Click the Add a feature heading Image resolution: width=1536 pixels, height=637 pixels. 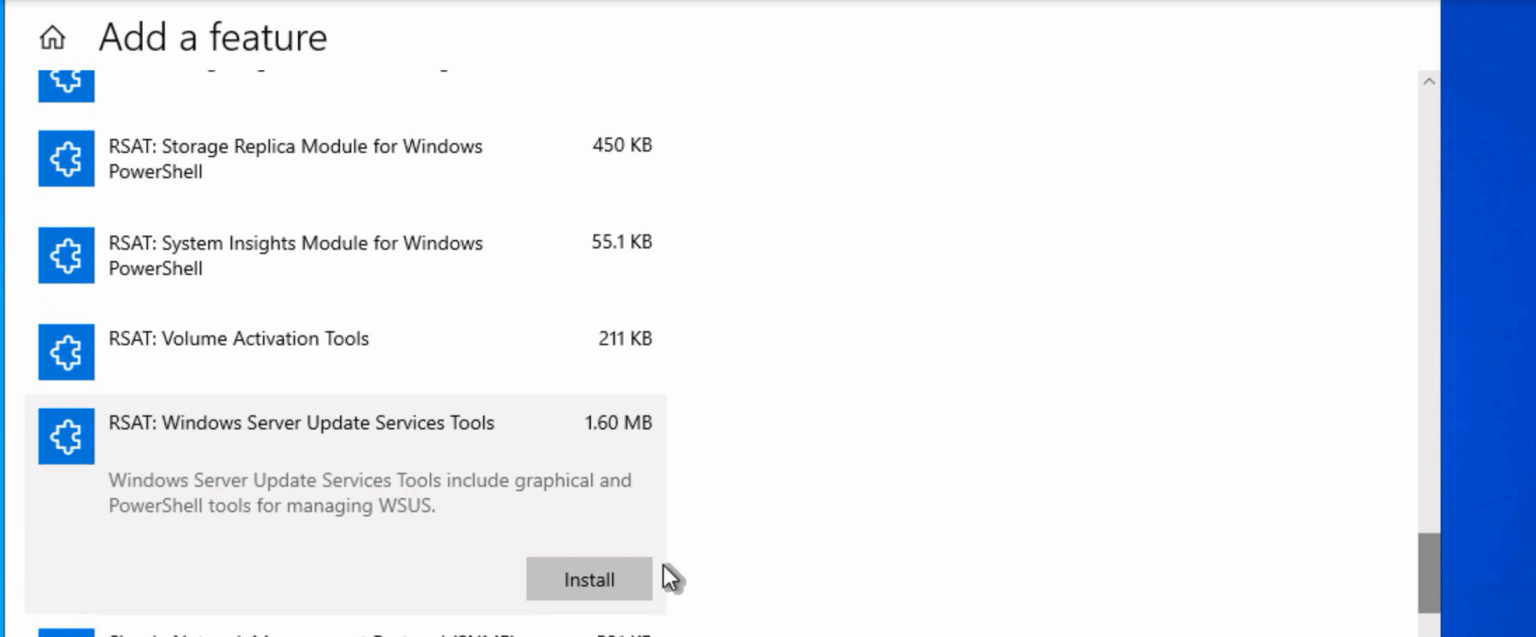click(x=212, y=37)
